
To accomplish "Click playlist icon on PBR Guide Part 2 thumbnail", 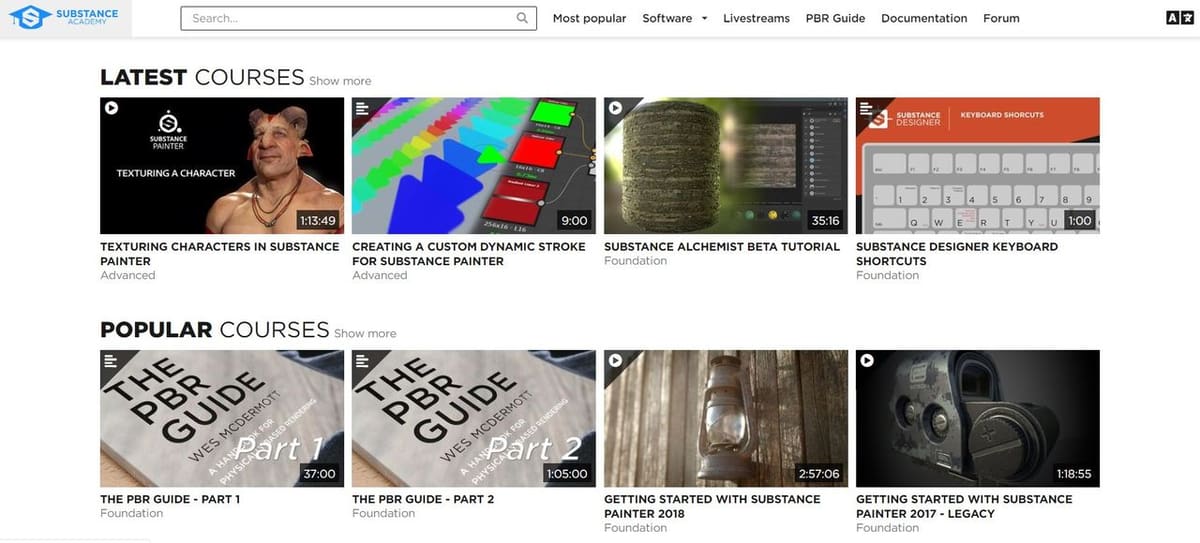I will click(363, 360).
